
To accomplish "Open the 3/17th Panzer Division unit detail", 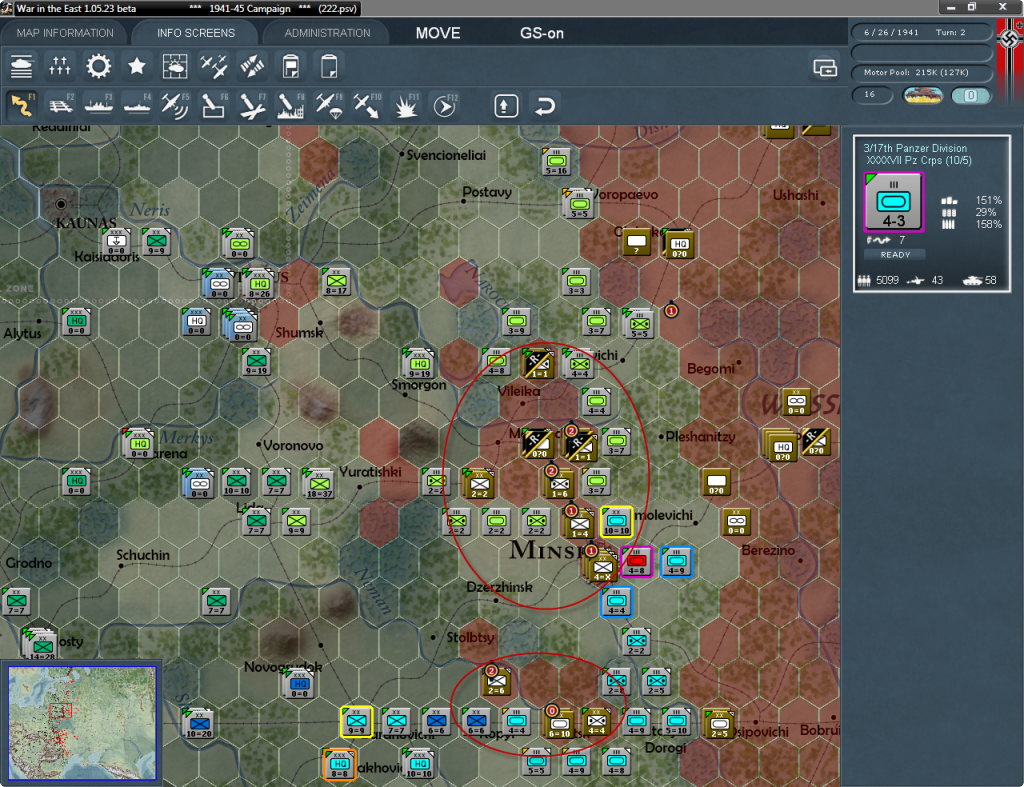I will click(x=914, y=148).
